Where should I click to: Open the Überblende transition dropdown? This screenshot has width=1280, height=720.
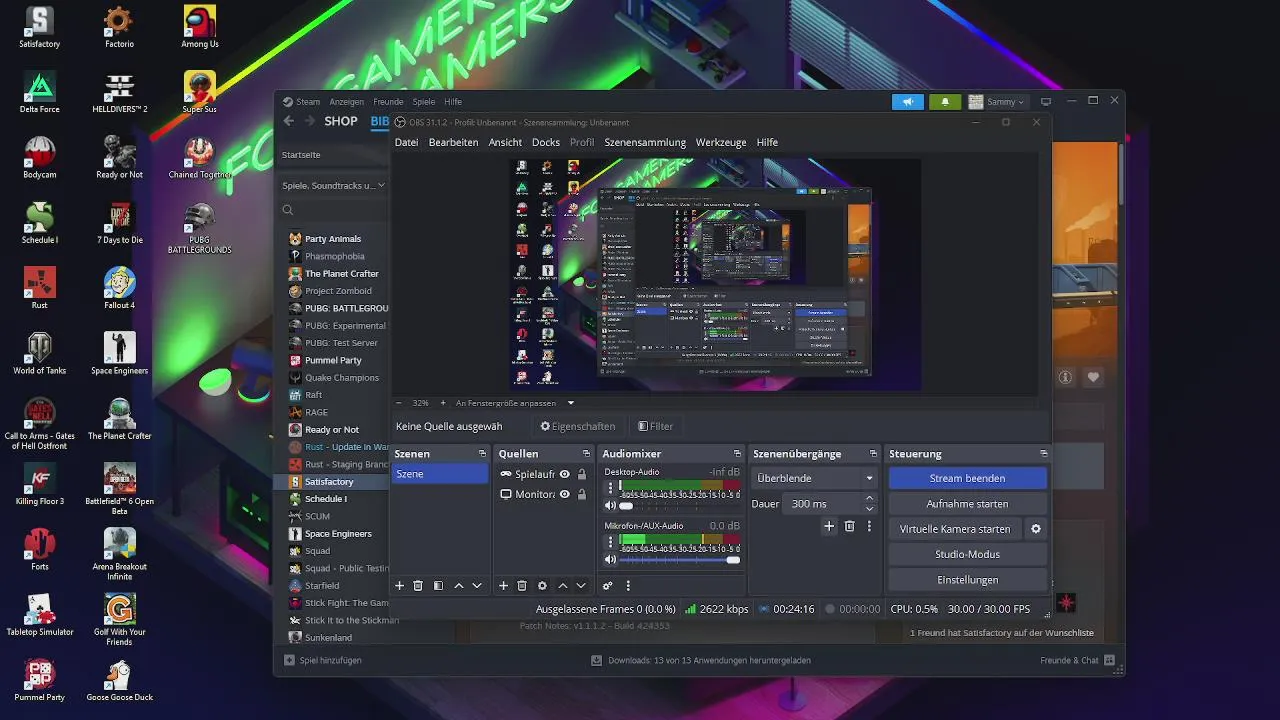pos(814,478)
